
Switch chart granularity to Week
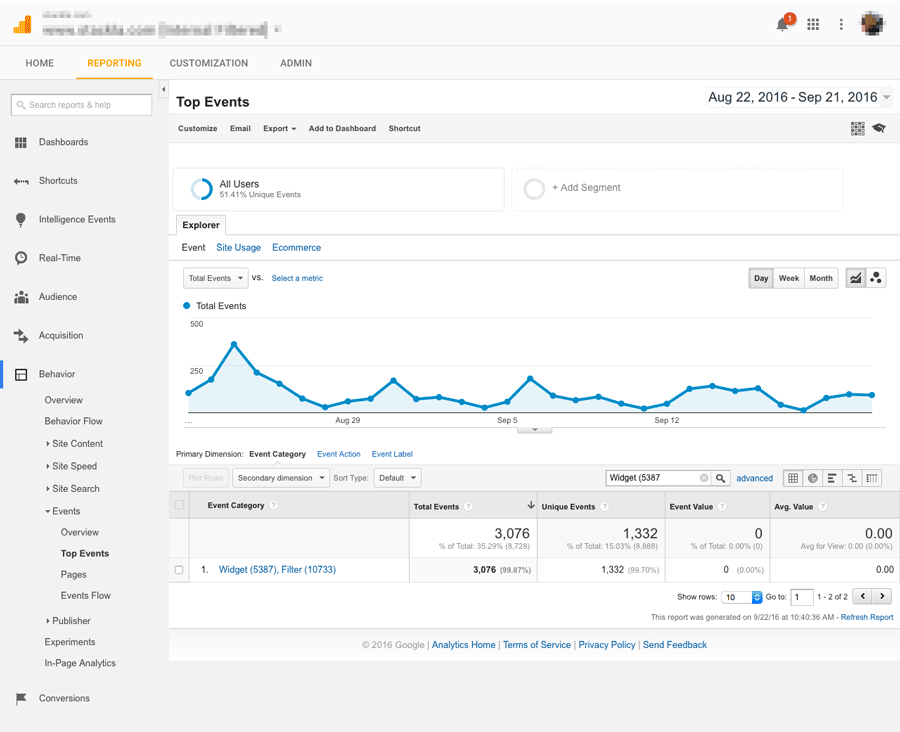(789, 278)
